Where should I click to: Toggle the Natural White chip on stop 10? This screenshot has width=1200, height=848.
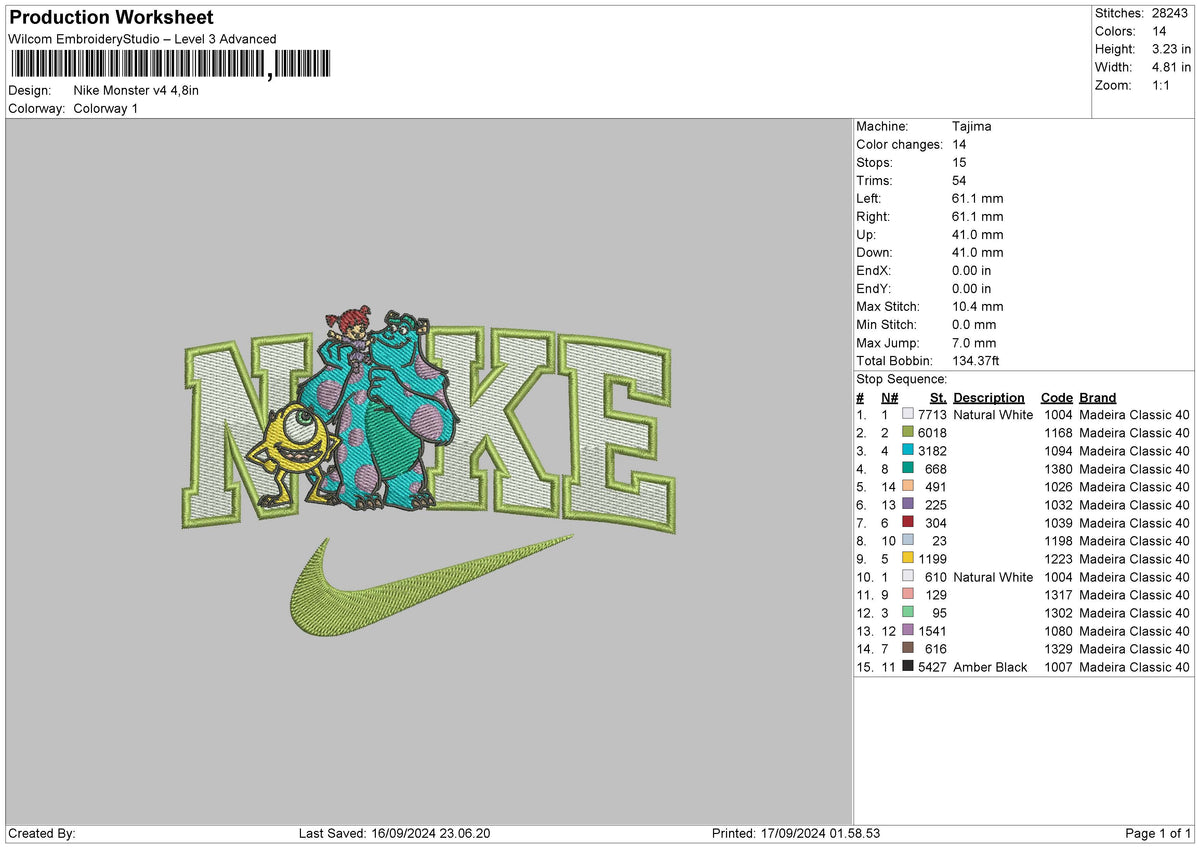pyautogui.click(x=909, y=577)
